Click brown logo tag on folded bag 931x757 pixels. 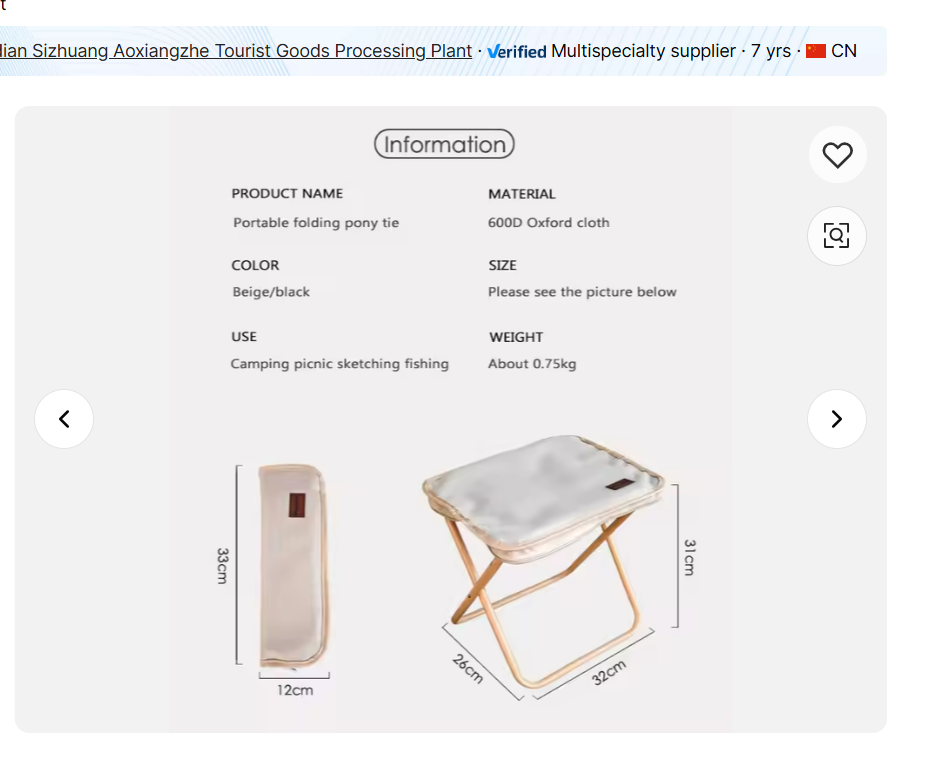297,505
